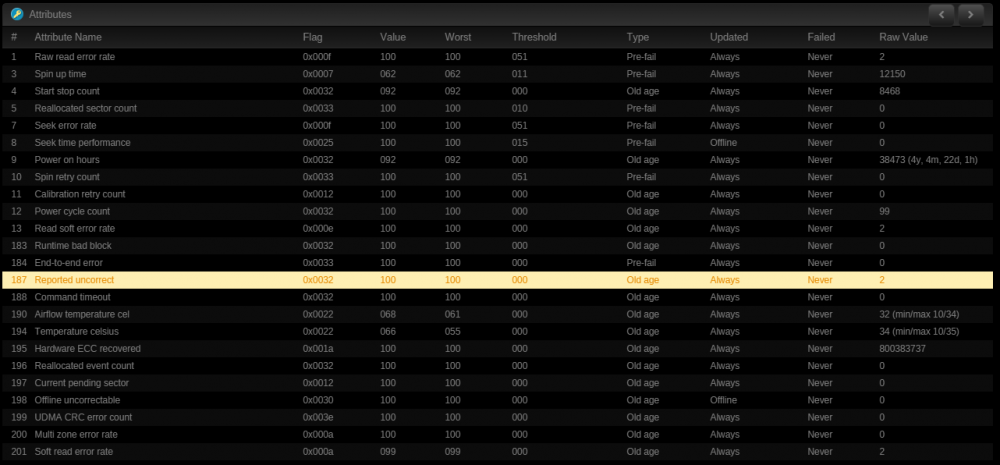Click raw value 38473 (4y, 4m, 22d, 1h)
This screenshot has height=465, width=1000.
pos(928,160)
